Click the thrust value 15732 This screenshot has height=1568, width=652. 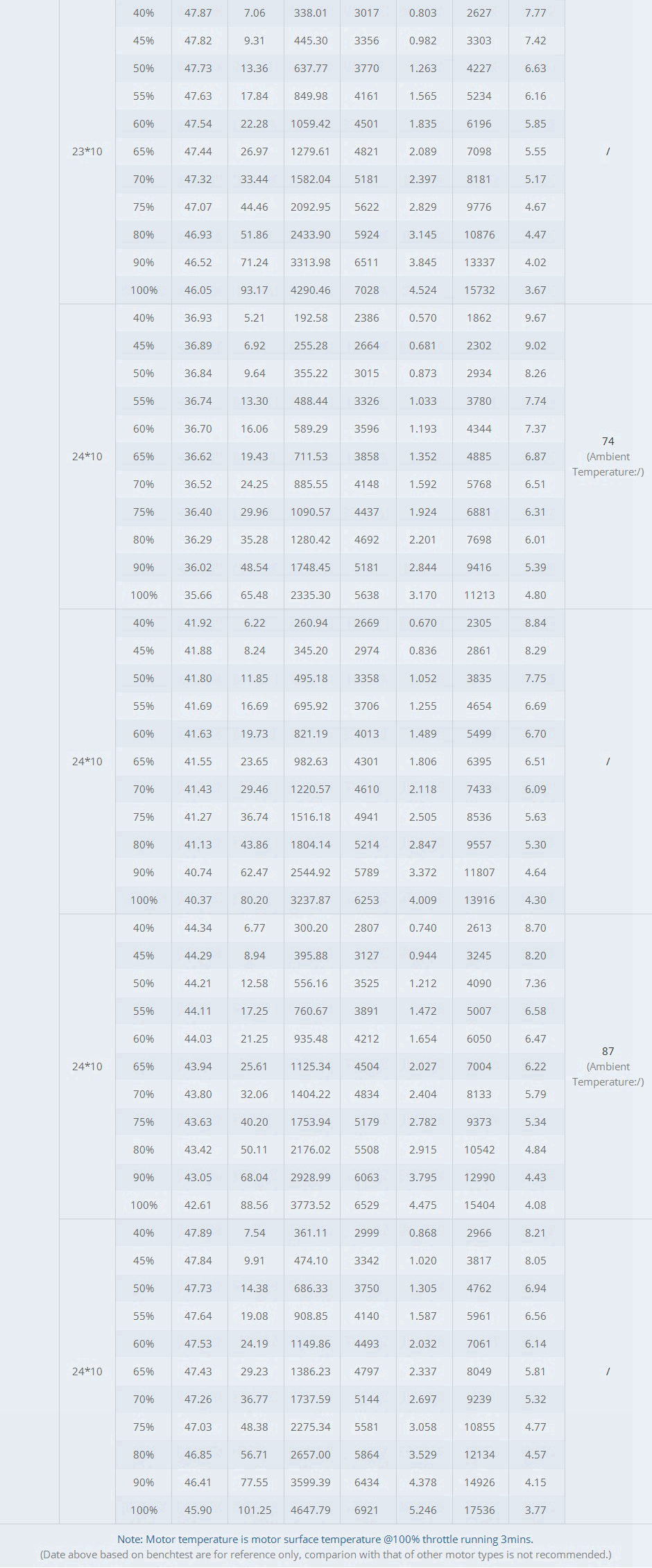479,290
